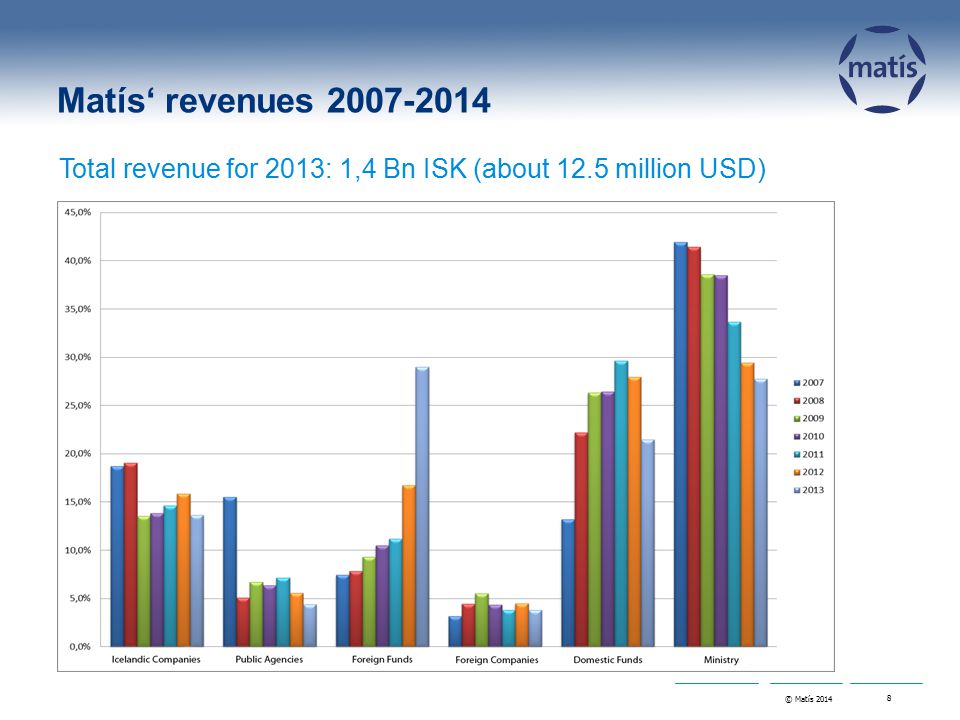Select the 'Public Agencies' axis label
Screen dimensions: 960x720
(269, 659)
